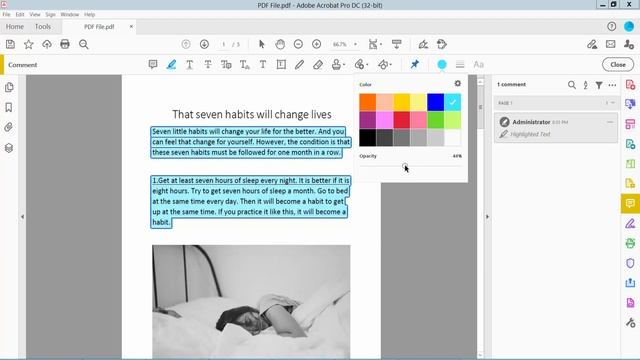Image resolution: width=640 pixels, height=360 pixels.
Task: Open the Layers navigation panel
Action: [9, 147]
